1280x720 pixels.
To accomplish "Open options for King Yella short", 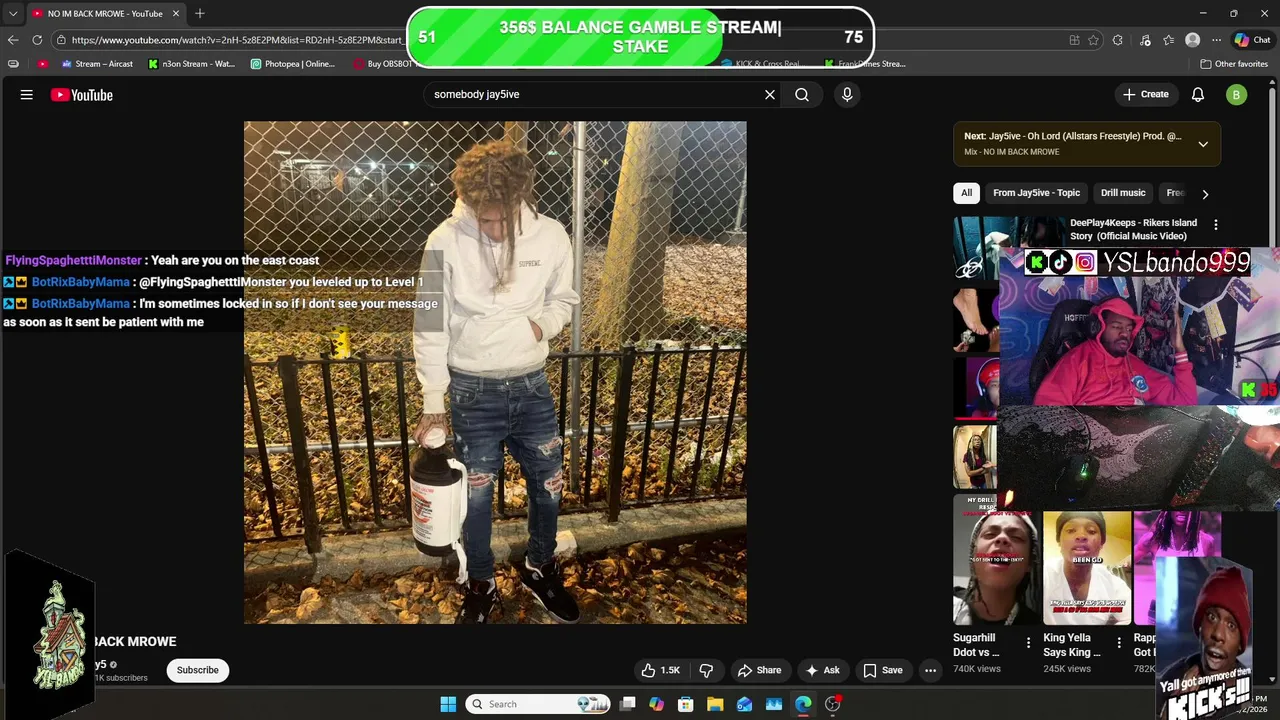I will [1119, 642].
